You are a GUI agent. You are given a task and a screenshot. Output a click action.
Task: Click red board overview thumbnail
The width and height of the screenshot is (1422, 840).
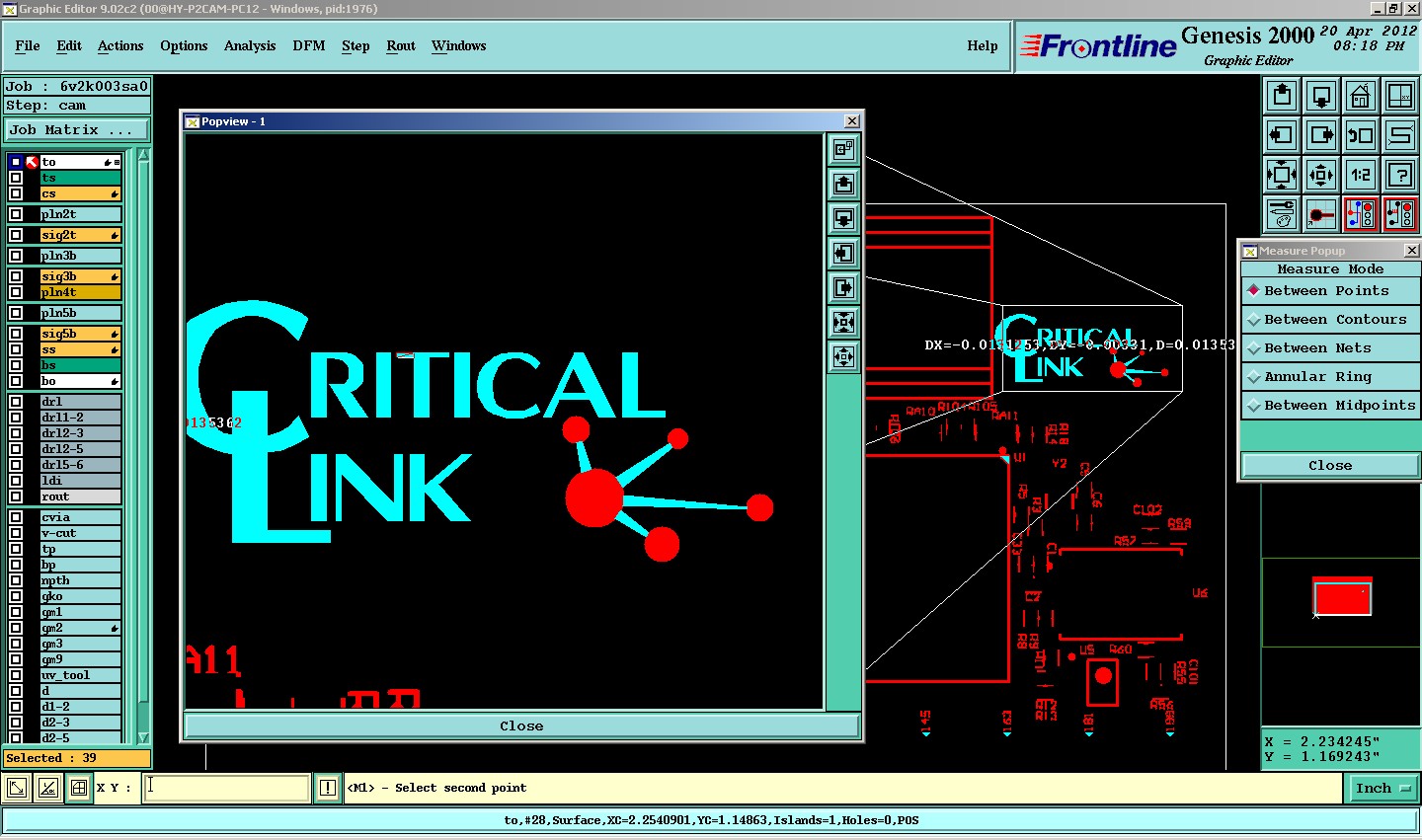click(x=1342, y=597)
